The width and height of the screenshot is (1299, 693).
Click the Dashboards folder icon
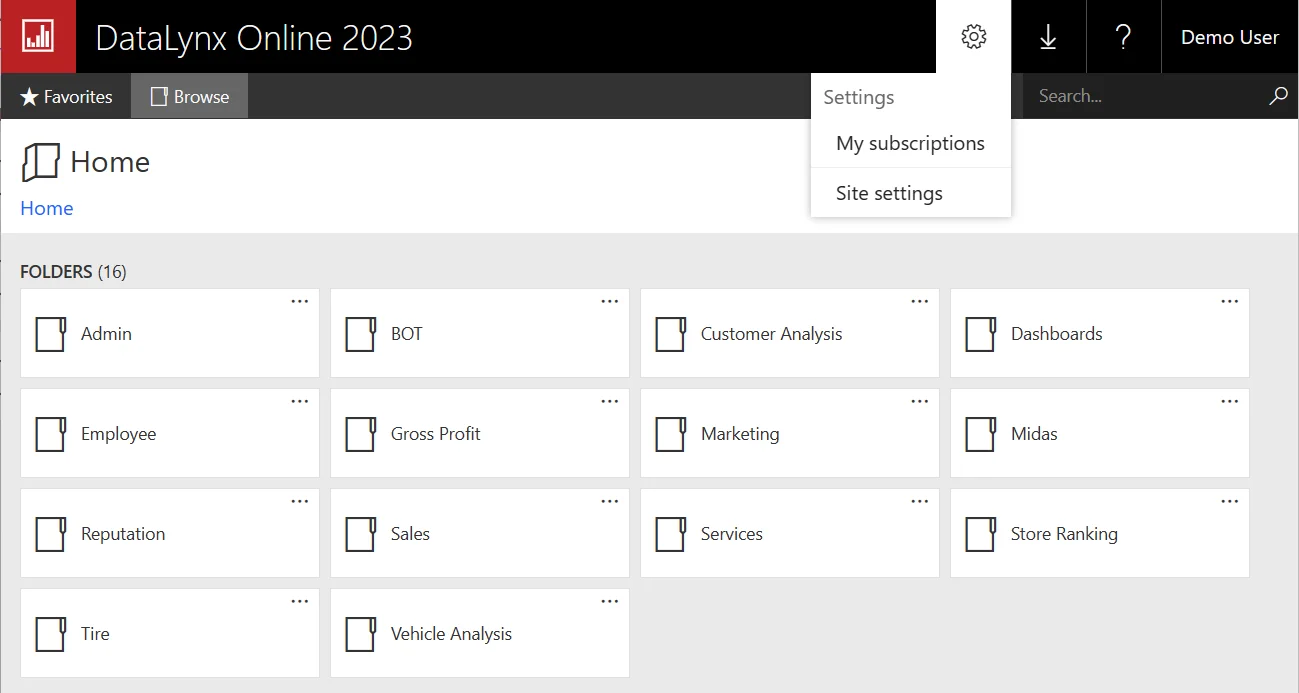coord(981,334)
